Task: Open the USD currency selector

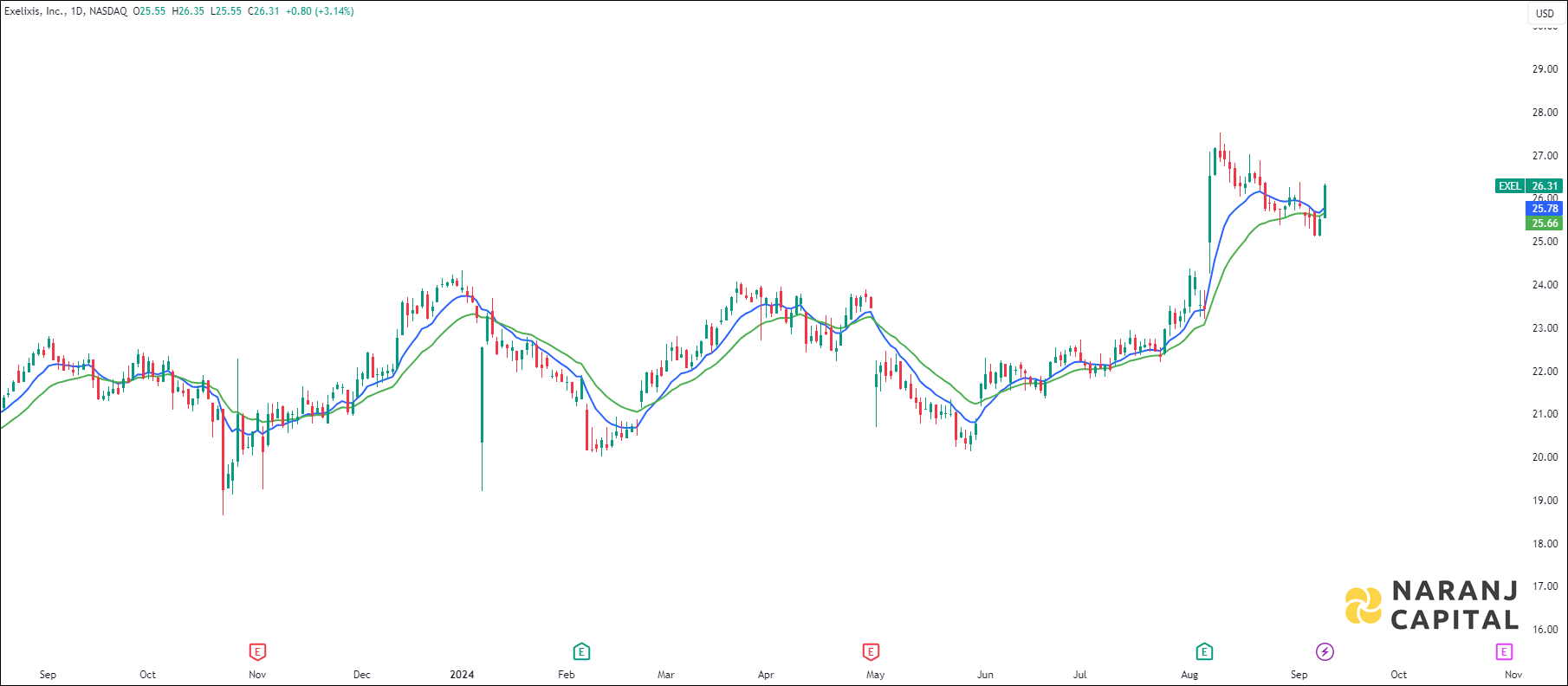Action: [x=1545, y=13]
